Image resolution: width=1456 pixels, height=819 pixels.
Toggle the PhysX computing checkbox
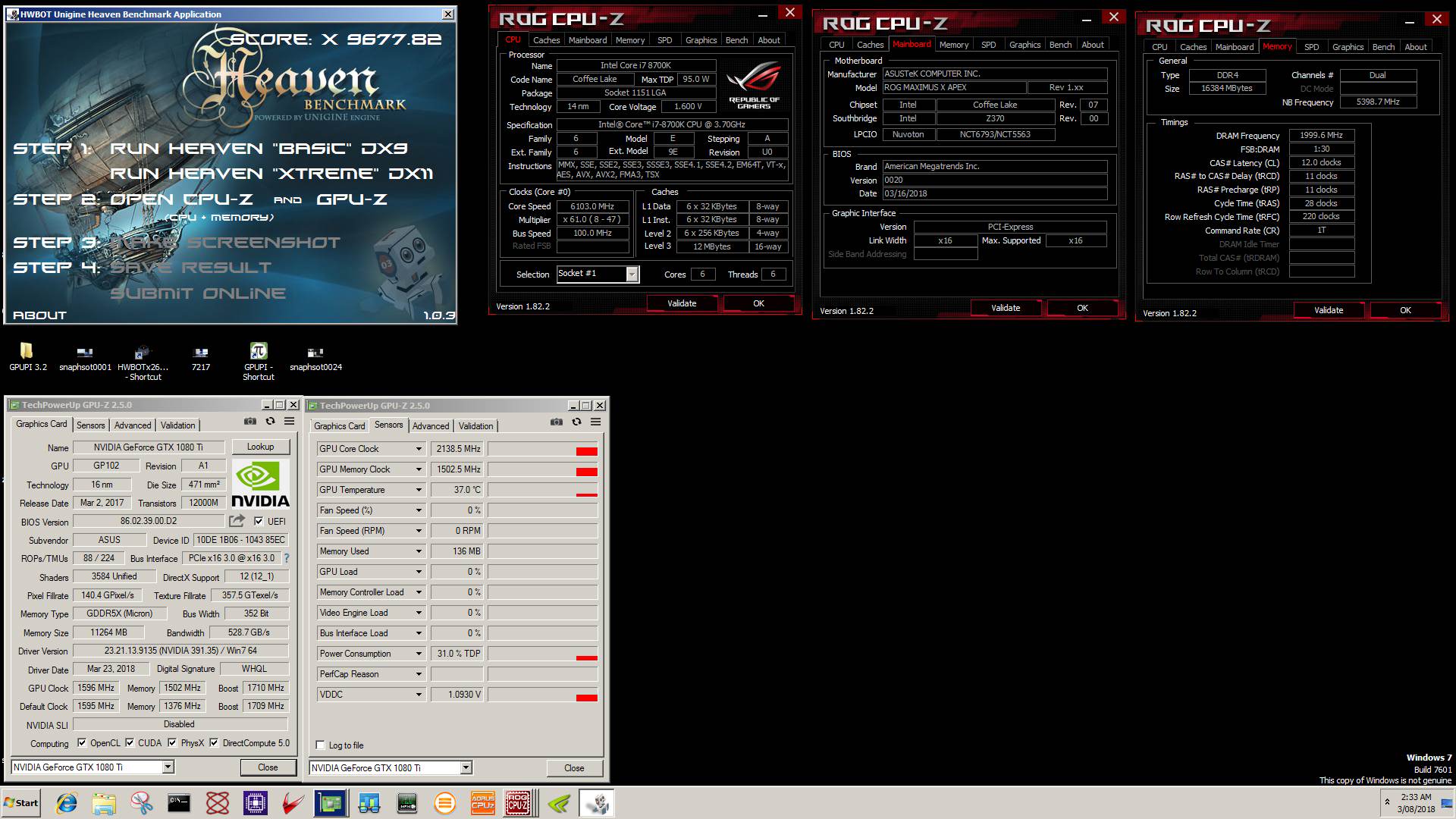(x=172, y=743)
